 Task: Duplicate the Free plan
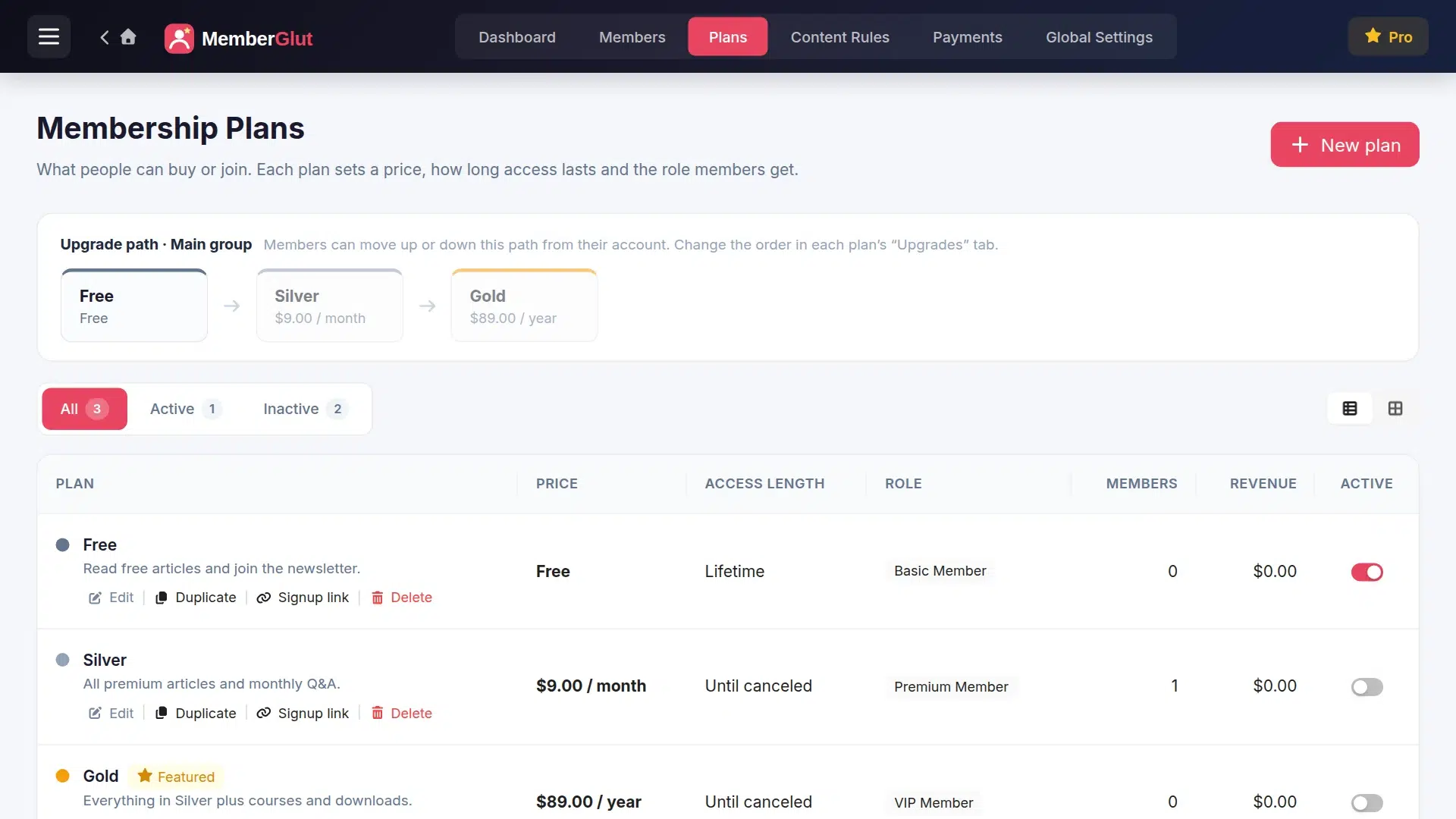coord(196,598)
